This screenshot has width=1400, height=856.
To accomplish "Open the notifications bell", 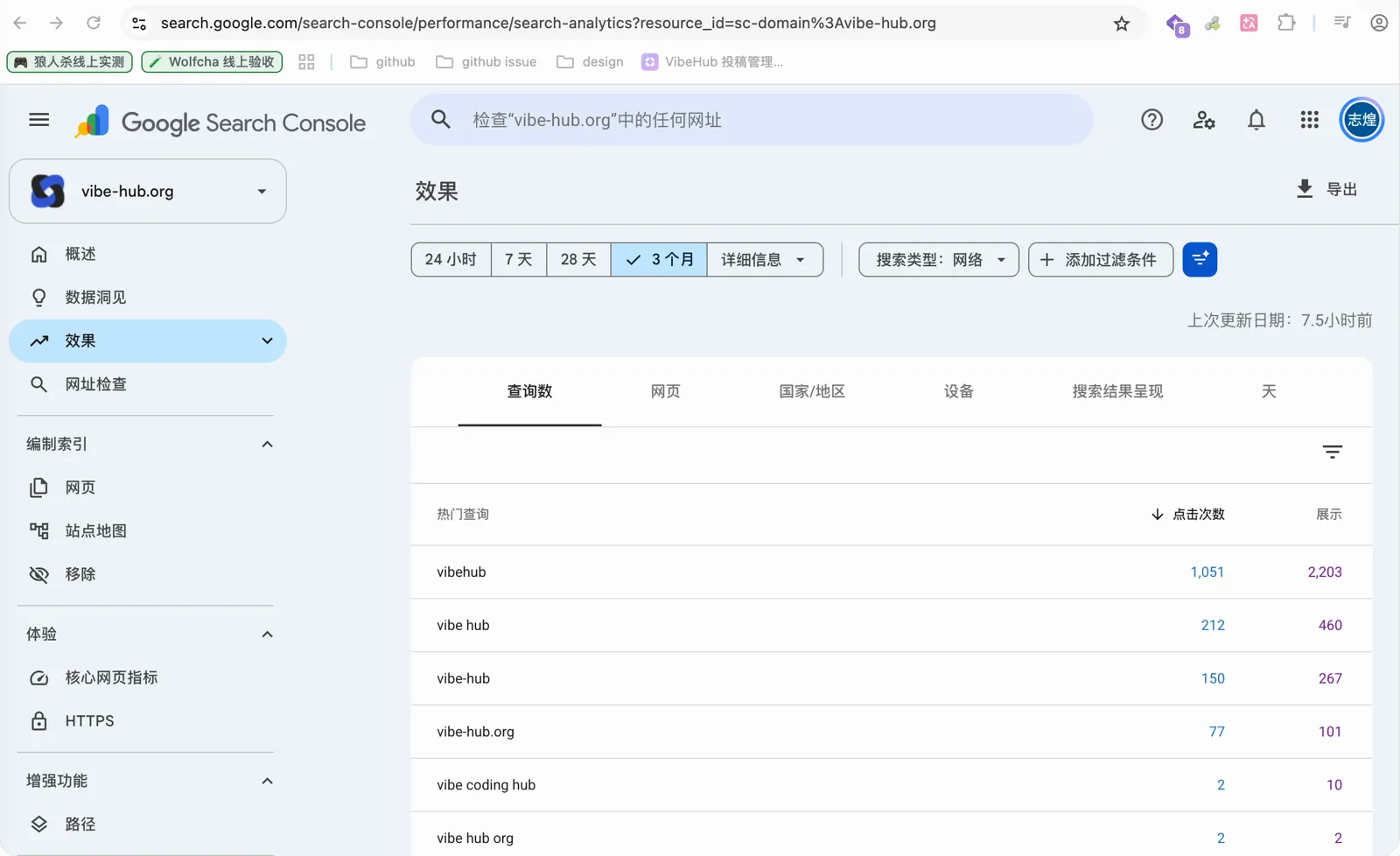I will coord(1256,120).
